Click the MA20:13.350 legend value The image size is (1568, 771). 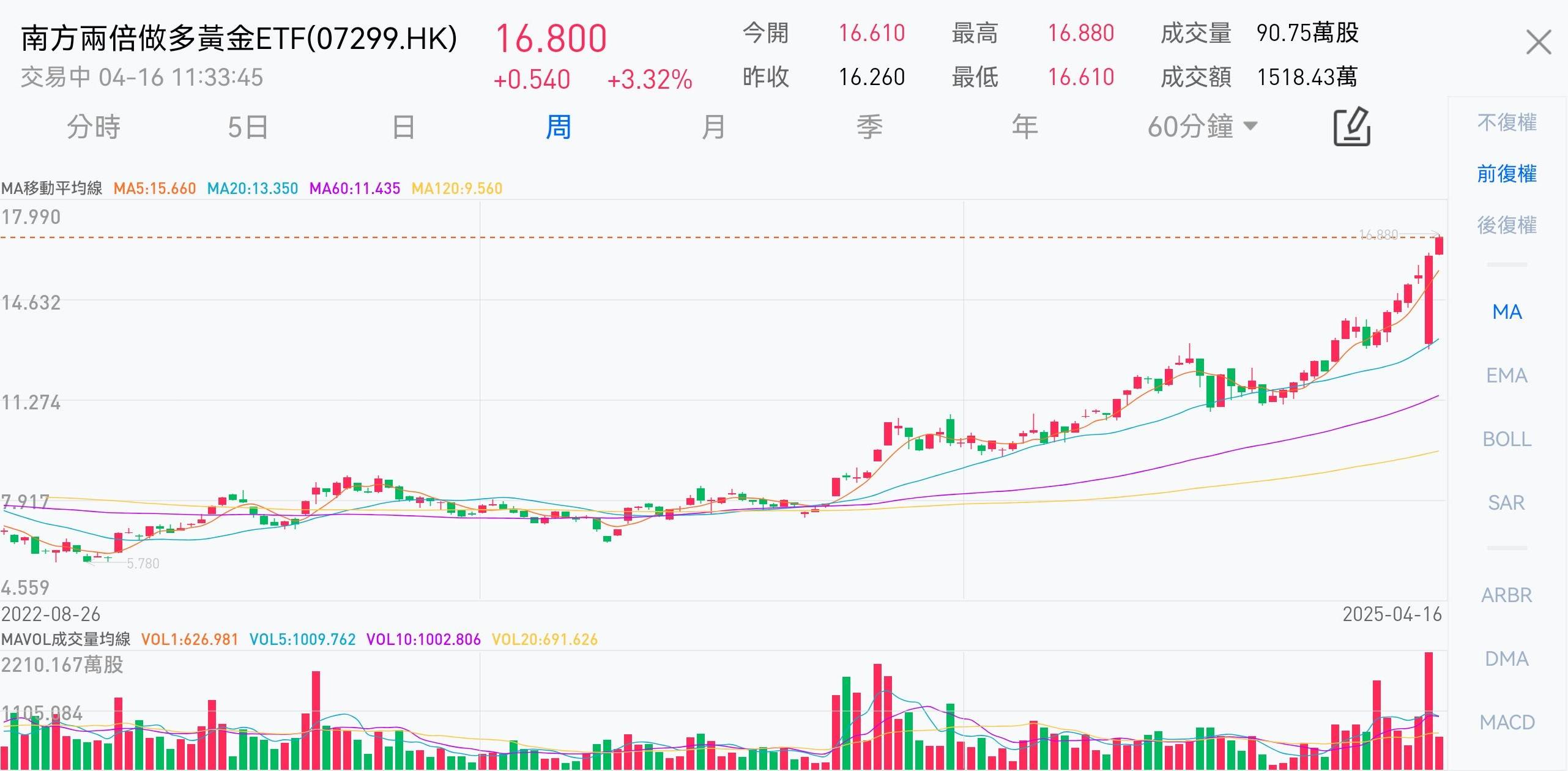pyautogui.click(x=253, y=188)
